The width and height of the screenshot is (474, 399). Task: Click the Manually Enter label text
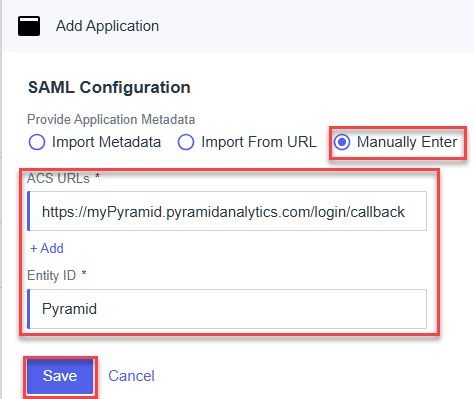(x=407, y=142)
